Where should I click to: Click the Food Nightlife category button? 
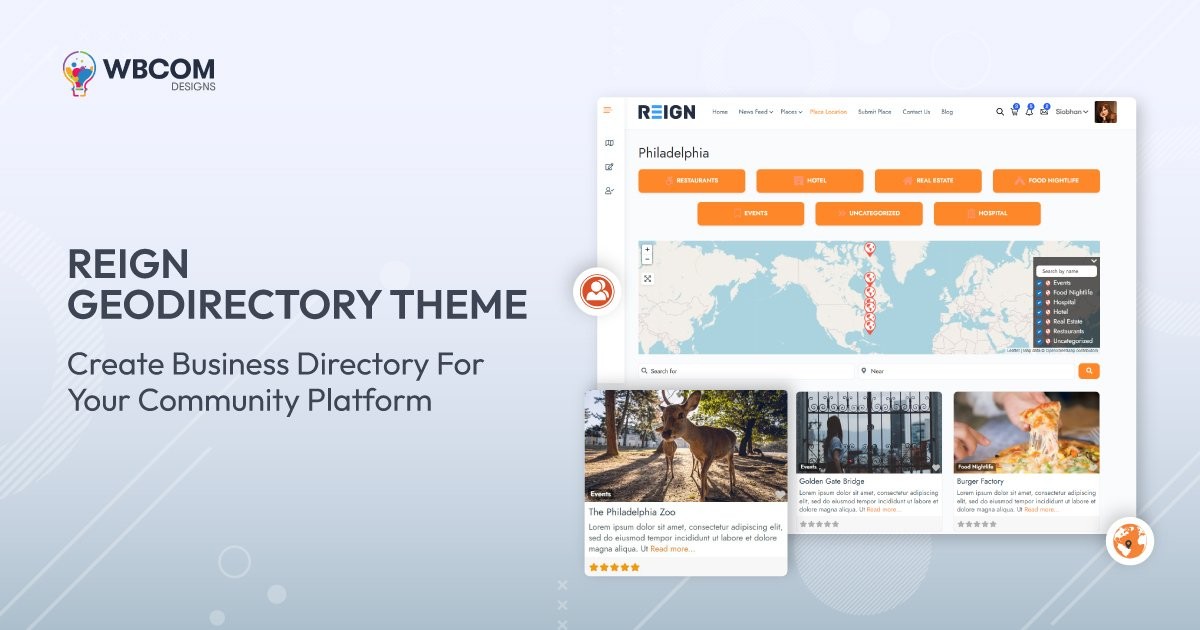pyautogui.click(x=1046, y=181)
